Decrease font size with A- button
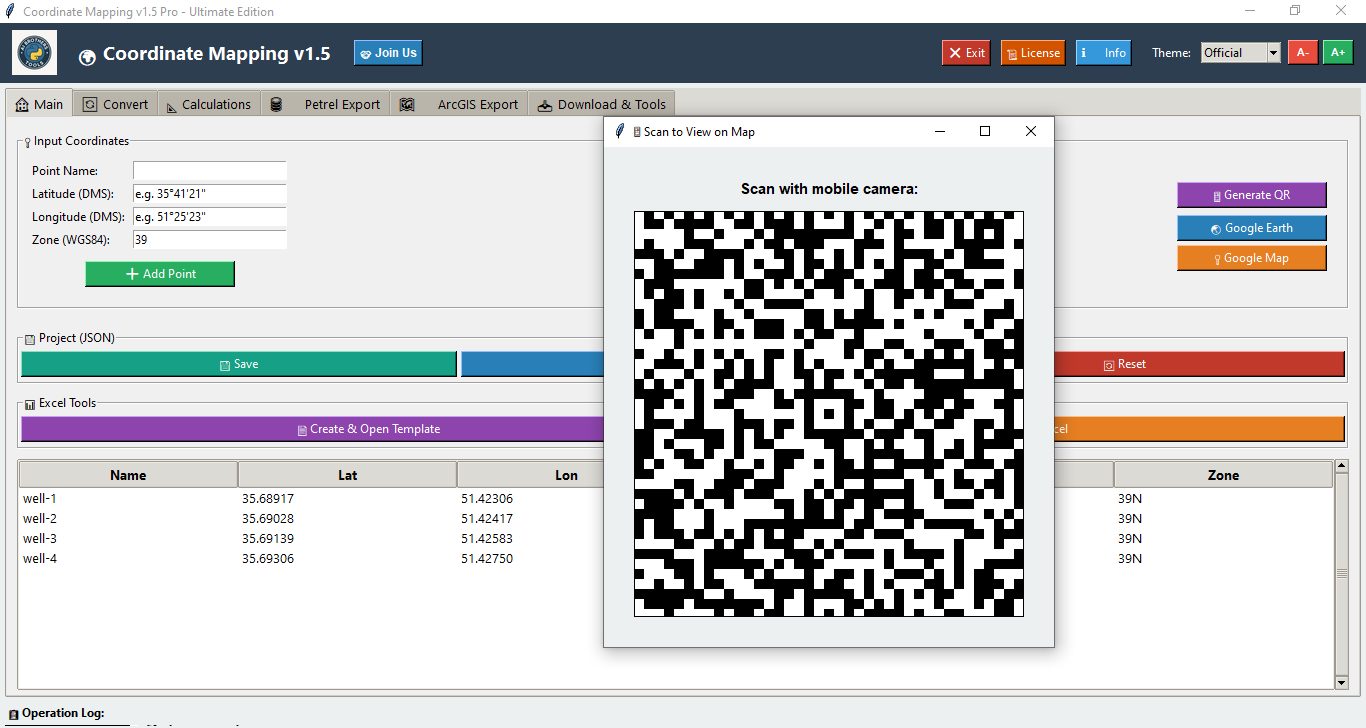The image size is (1366, 728). 1302,53
